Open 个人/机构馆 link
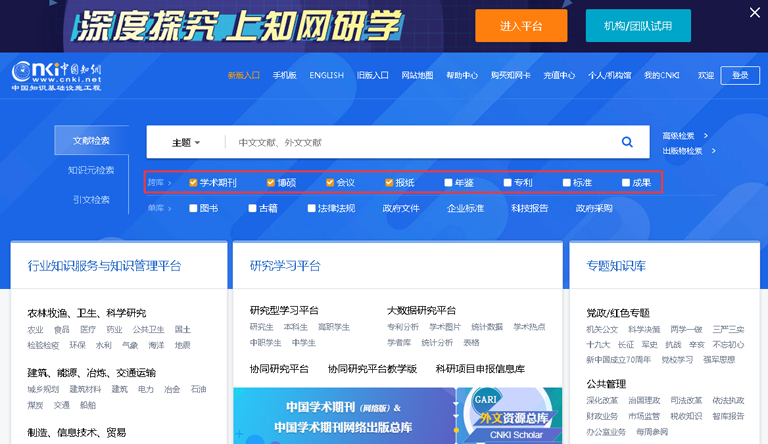The image size is (768, 444). (x=609, y=75)
